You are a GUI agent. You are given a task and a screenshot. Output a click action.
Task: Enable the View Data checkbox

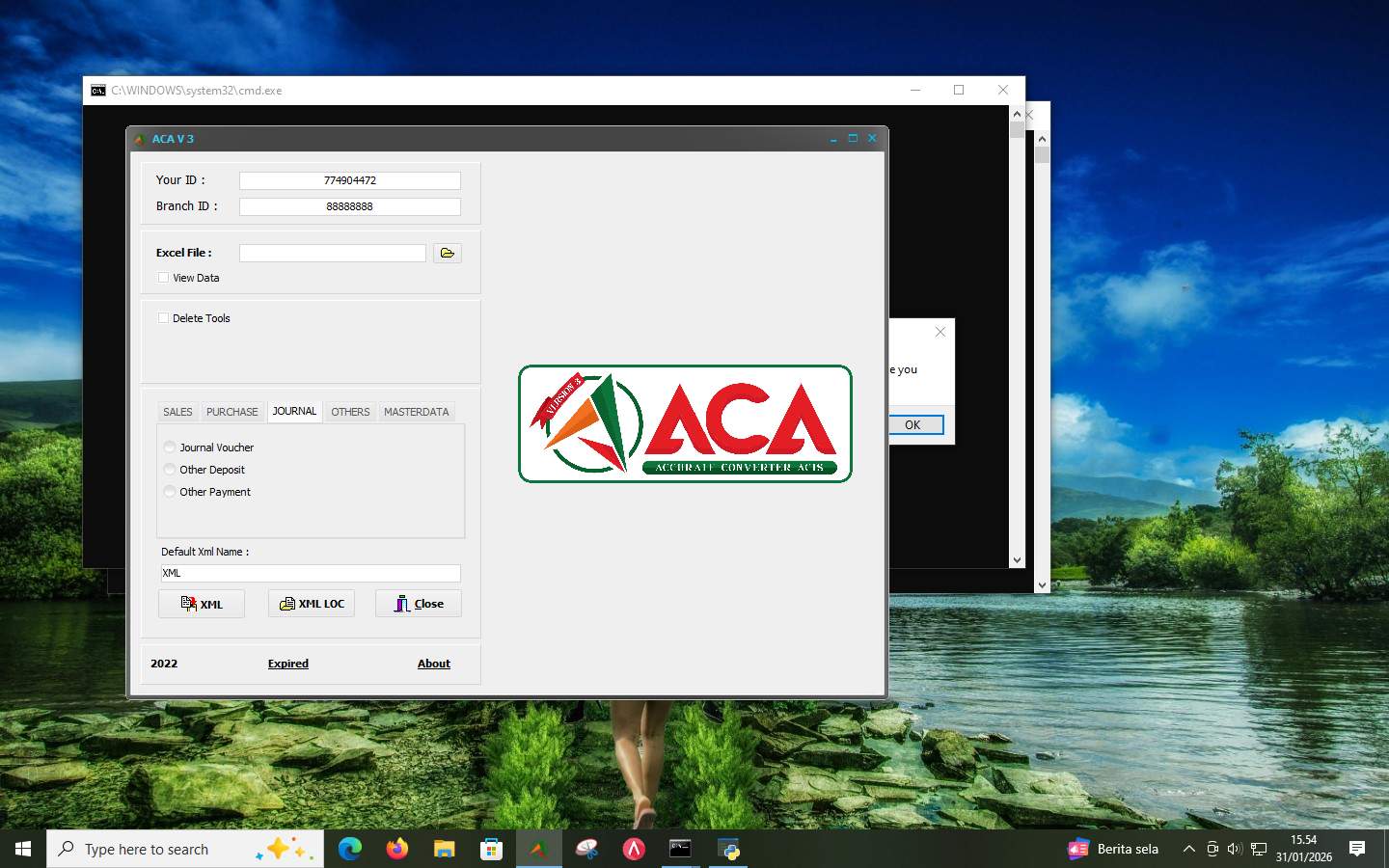click(x=163, y=277)
